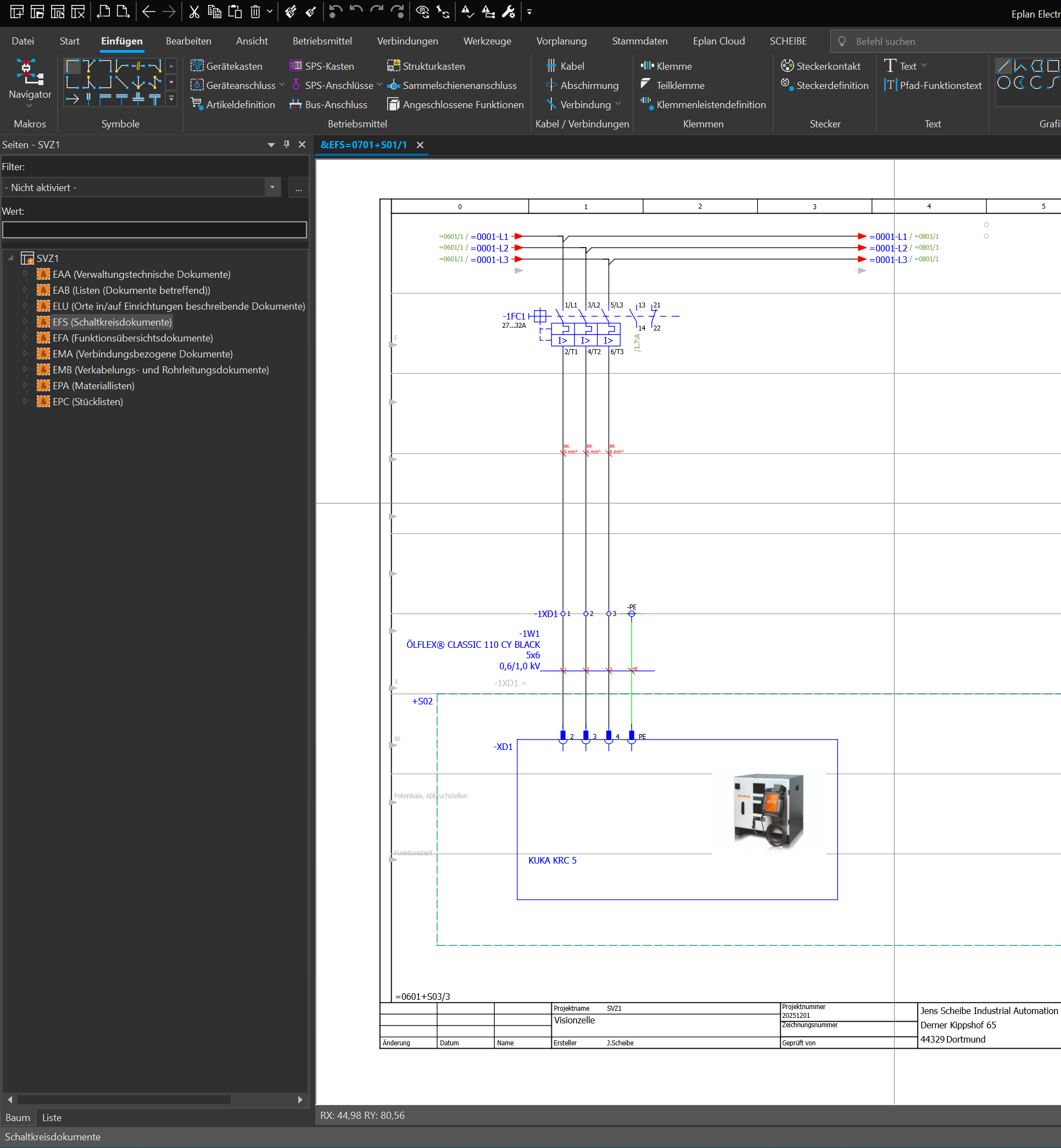Expand the EFS Schaltkreisdokumente tree node
1061x1148 pixels.
coord(25,322)
